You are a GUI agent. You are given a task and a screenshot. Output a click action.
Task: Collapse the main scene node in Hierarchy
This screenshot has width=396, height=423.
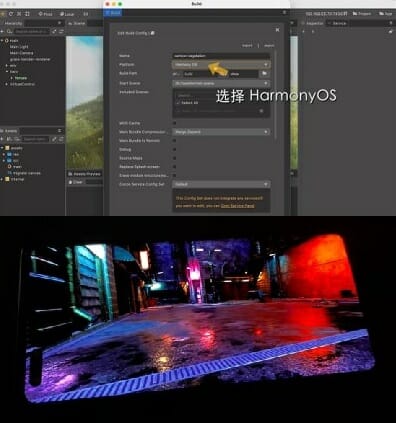point(2,40)
